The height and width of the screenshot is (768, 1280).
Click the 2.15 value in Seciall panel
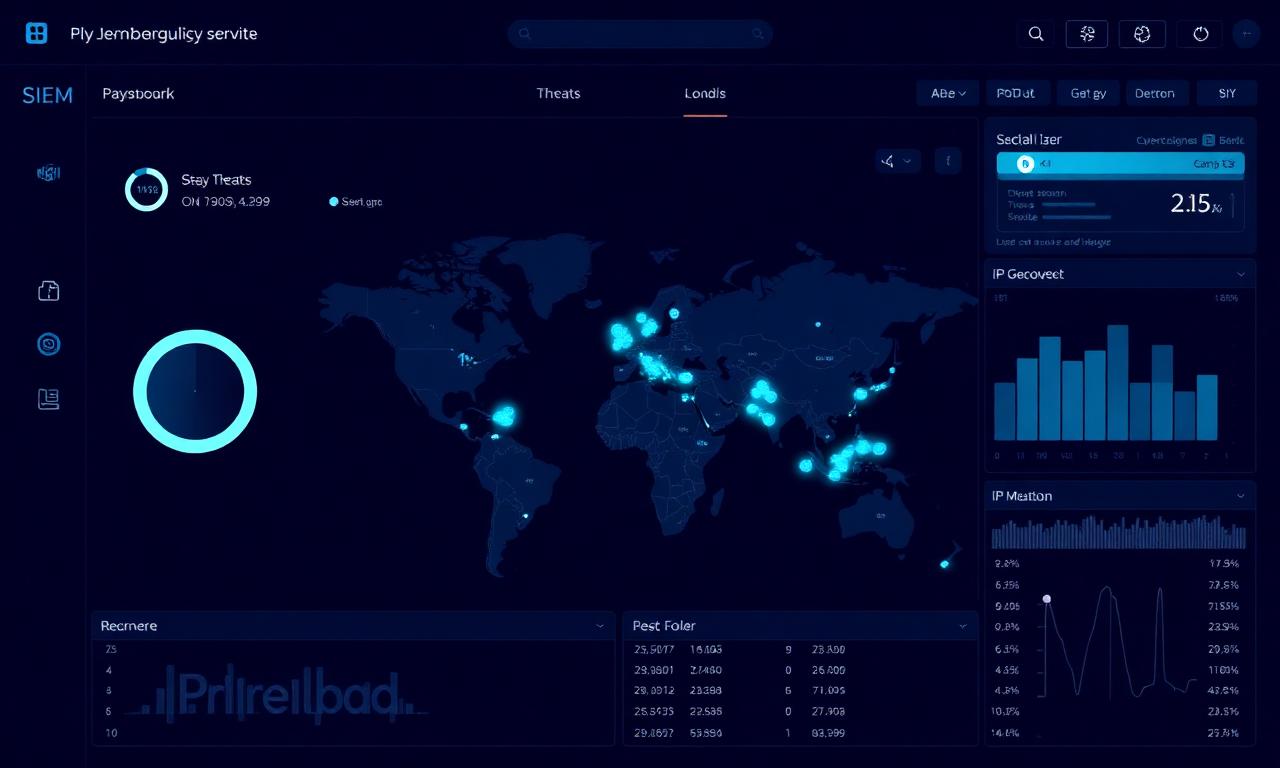pyautogui.click(x=1191, y=203)
